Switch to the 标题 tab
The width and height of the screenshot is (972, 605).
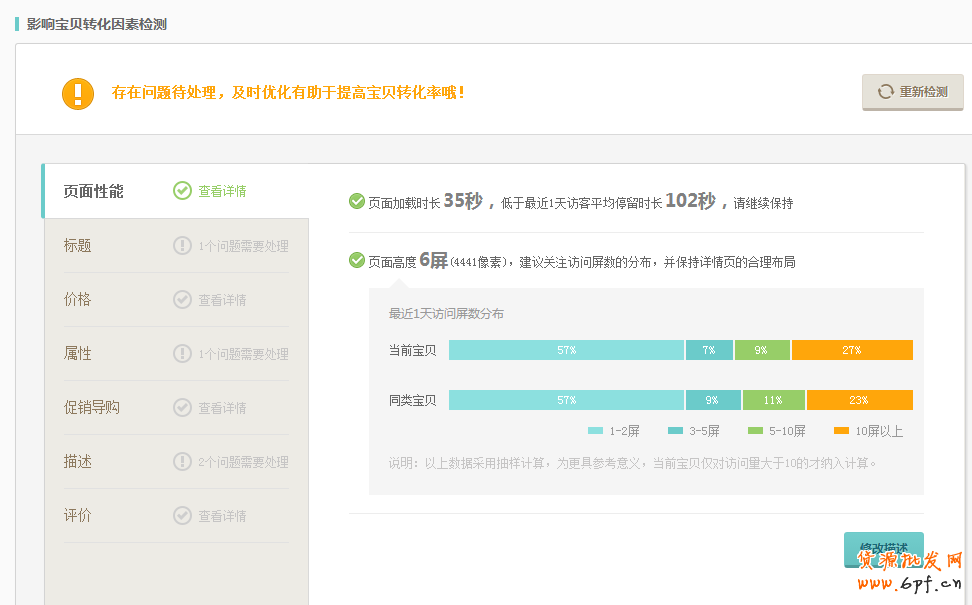pyautogui.click(x=78, y=245)
